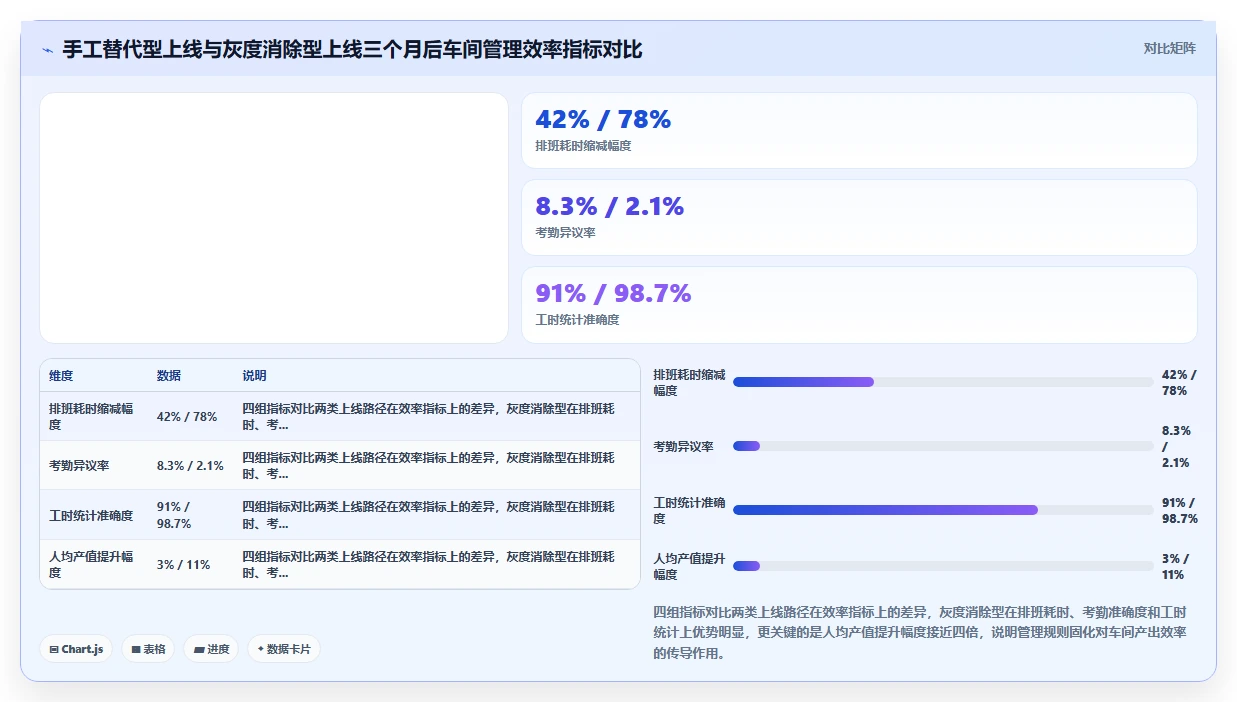Open the 说明 text in the 考勤异议率 table row
Image resolution: width=1237 pixels, height=702 pixels.
430,466
